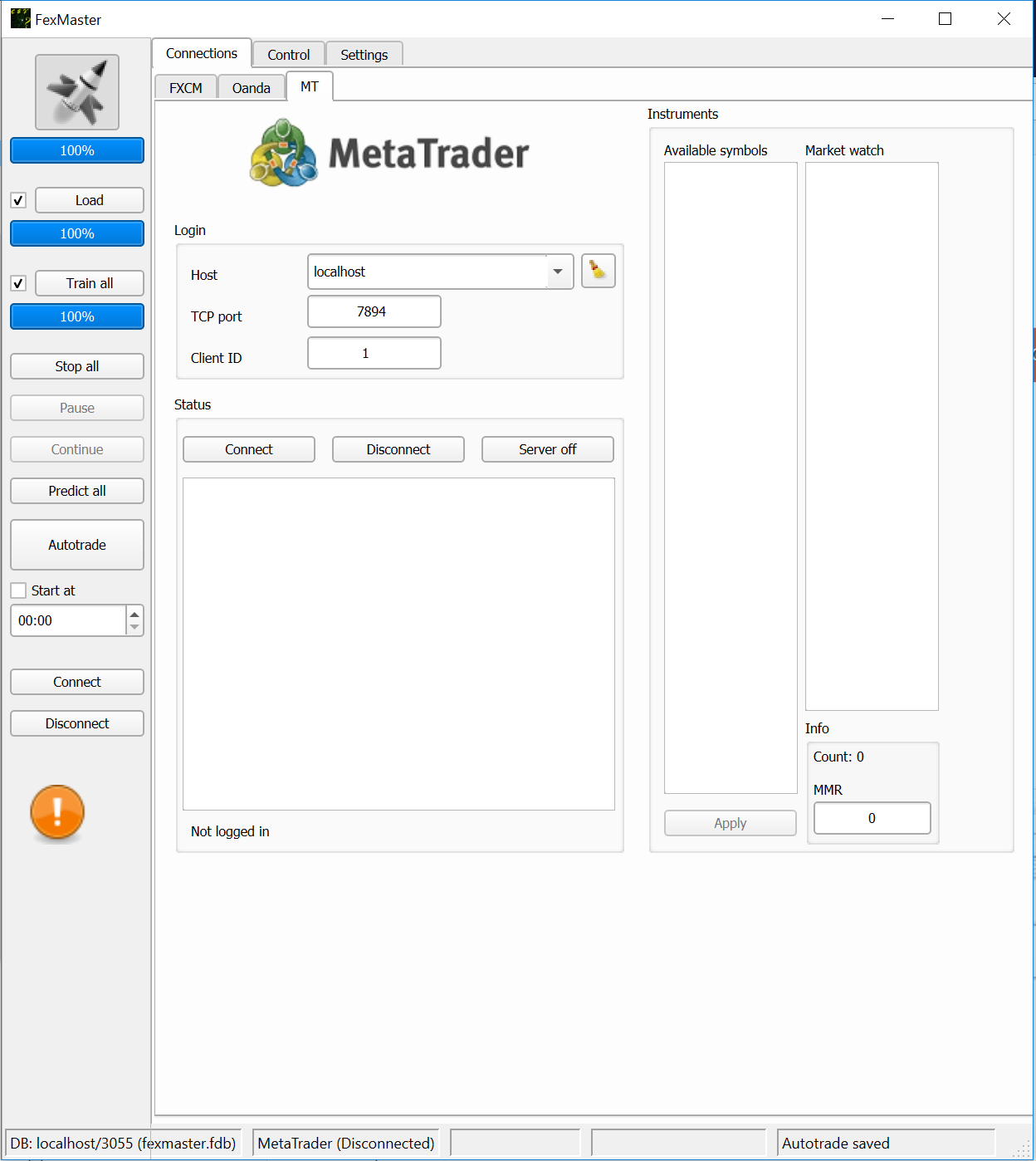The width and height of the screenshot is (1036, 1161).
Task: Click the Train all progress bar
Action: coord(77,316)
